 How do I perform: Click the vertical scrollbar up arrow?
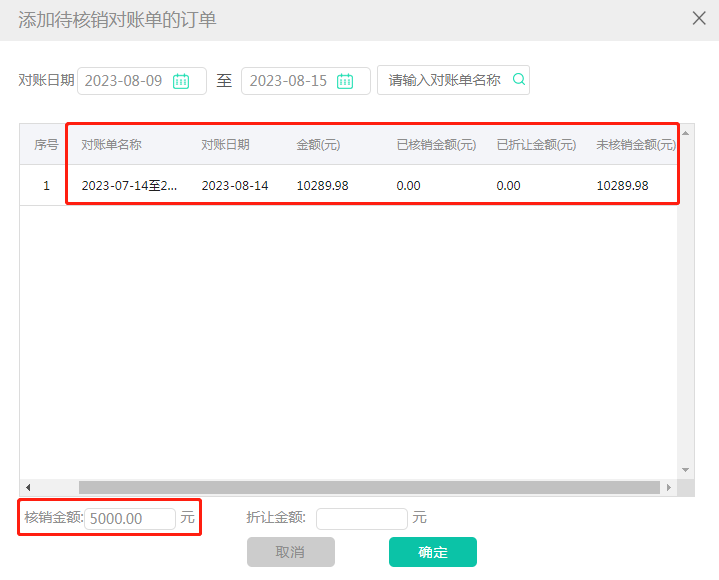click(686, 133)
